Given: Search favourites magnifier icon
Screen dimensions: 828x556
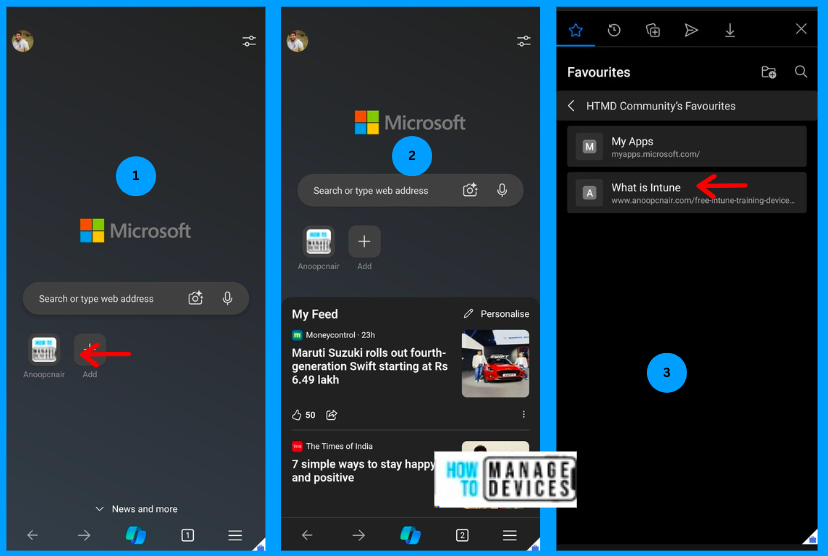Looking at the screenshot, I should click(x=801, y=71).
